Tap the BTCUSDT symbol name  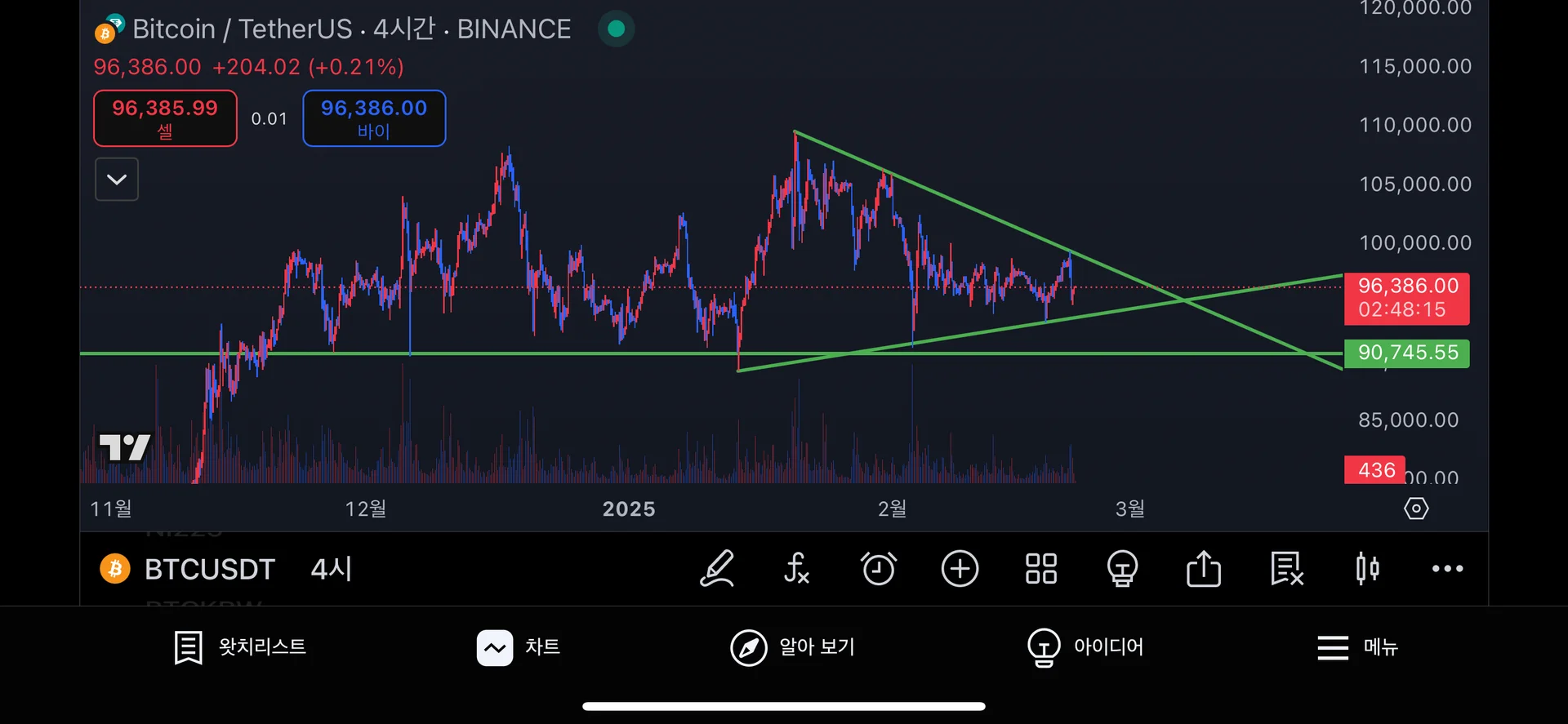tap(209, 569)
